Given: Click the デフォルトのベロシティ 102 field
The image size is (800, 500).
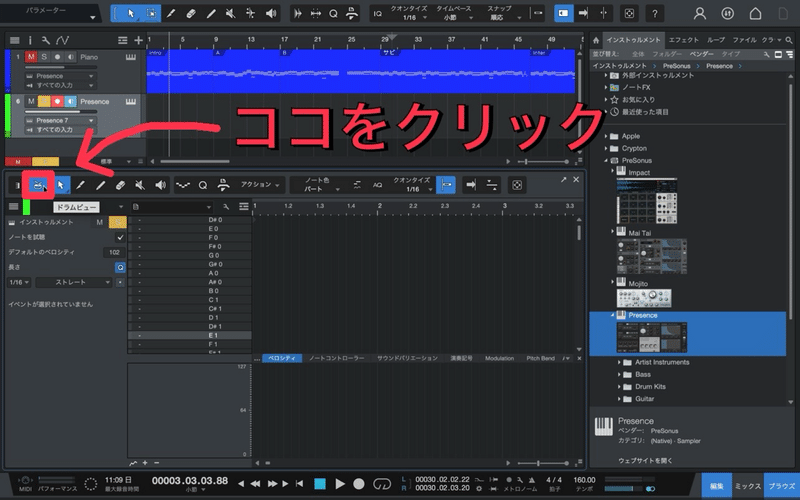Looking at the screenshot, I should pyautogui.click(x=114, y=252).
